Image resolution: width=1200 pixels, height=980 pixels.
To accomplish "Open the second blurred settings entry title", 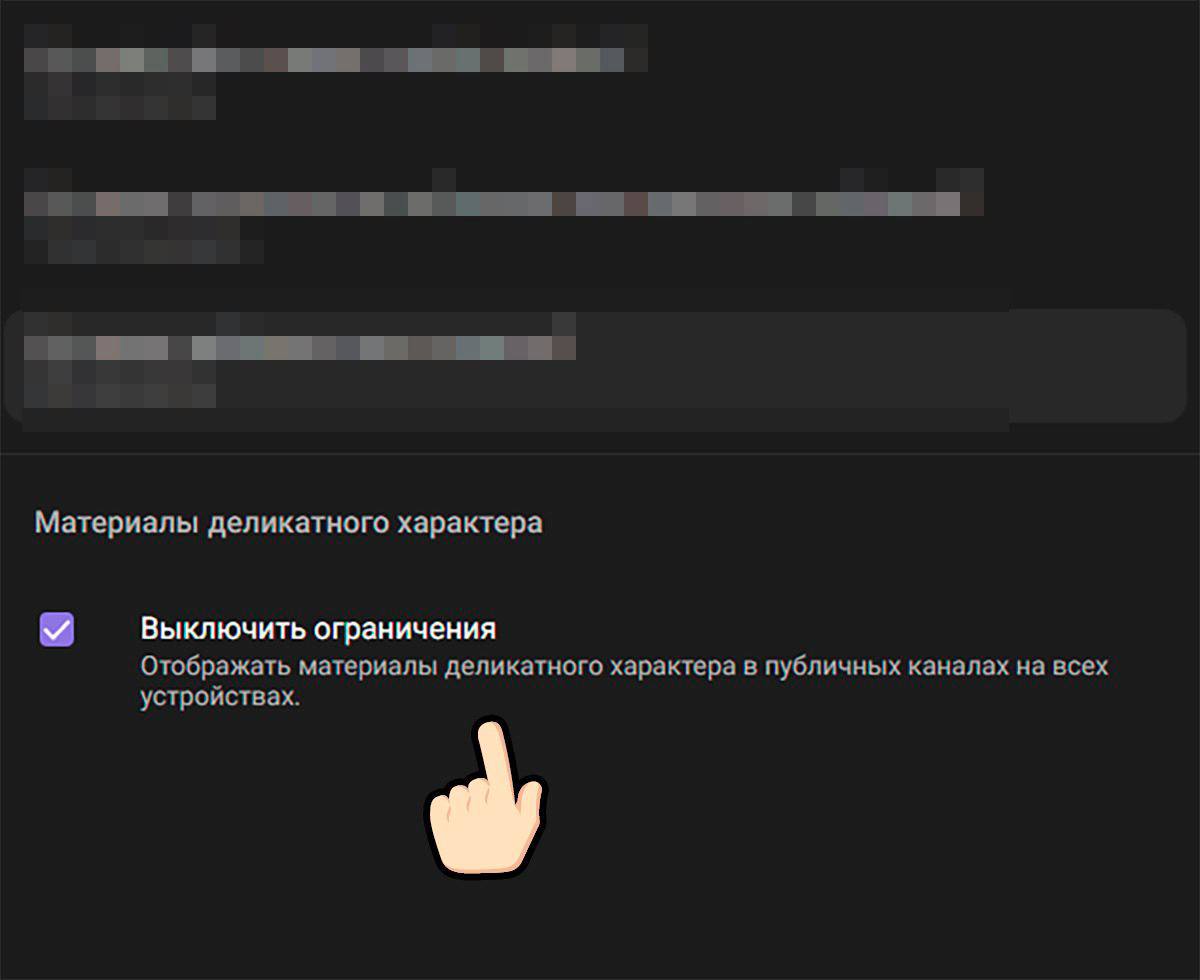I will pyautogui.click(x=503, y=204).
